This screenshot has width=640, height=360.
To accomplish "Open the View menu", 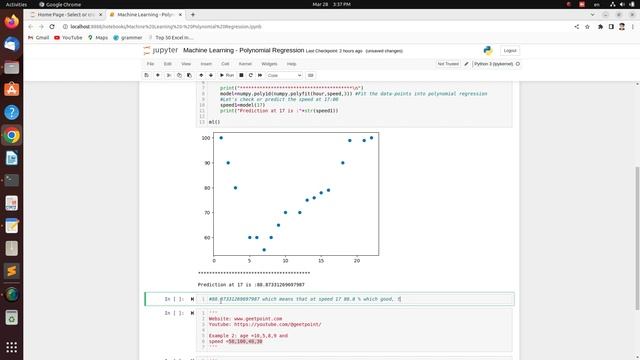I will pos(186,64).
